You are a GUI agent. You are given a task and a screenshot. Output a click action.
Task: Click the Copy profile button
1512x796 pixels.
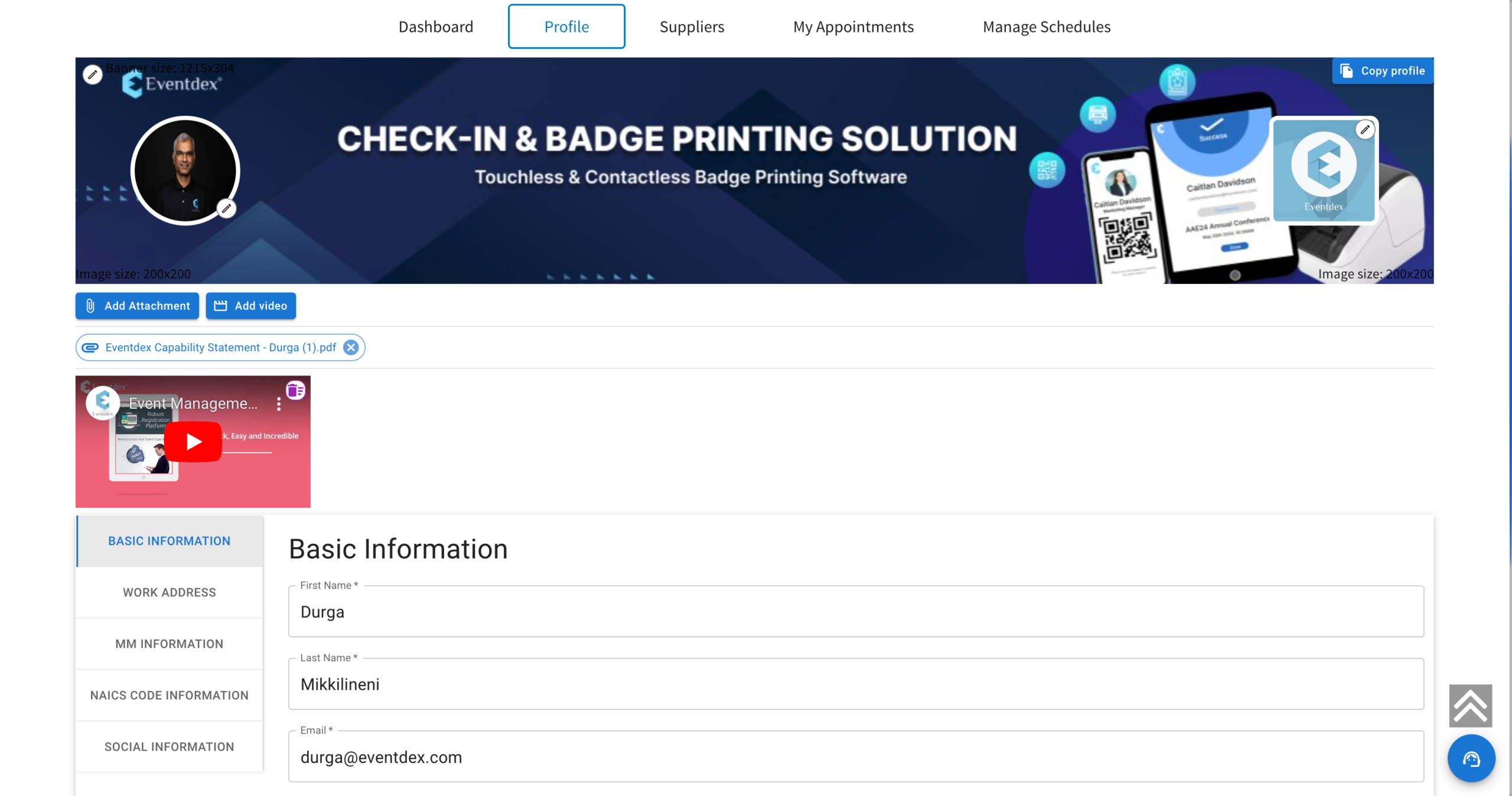tap(1383, 71)
